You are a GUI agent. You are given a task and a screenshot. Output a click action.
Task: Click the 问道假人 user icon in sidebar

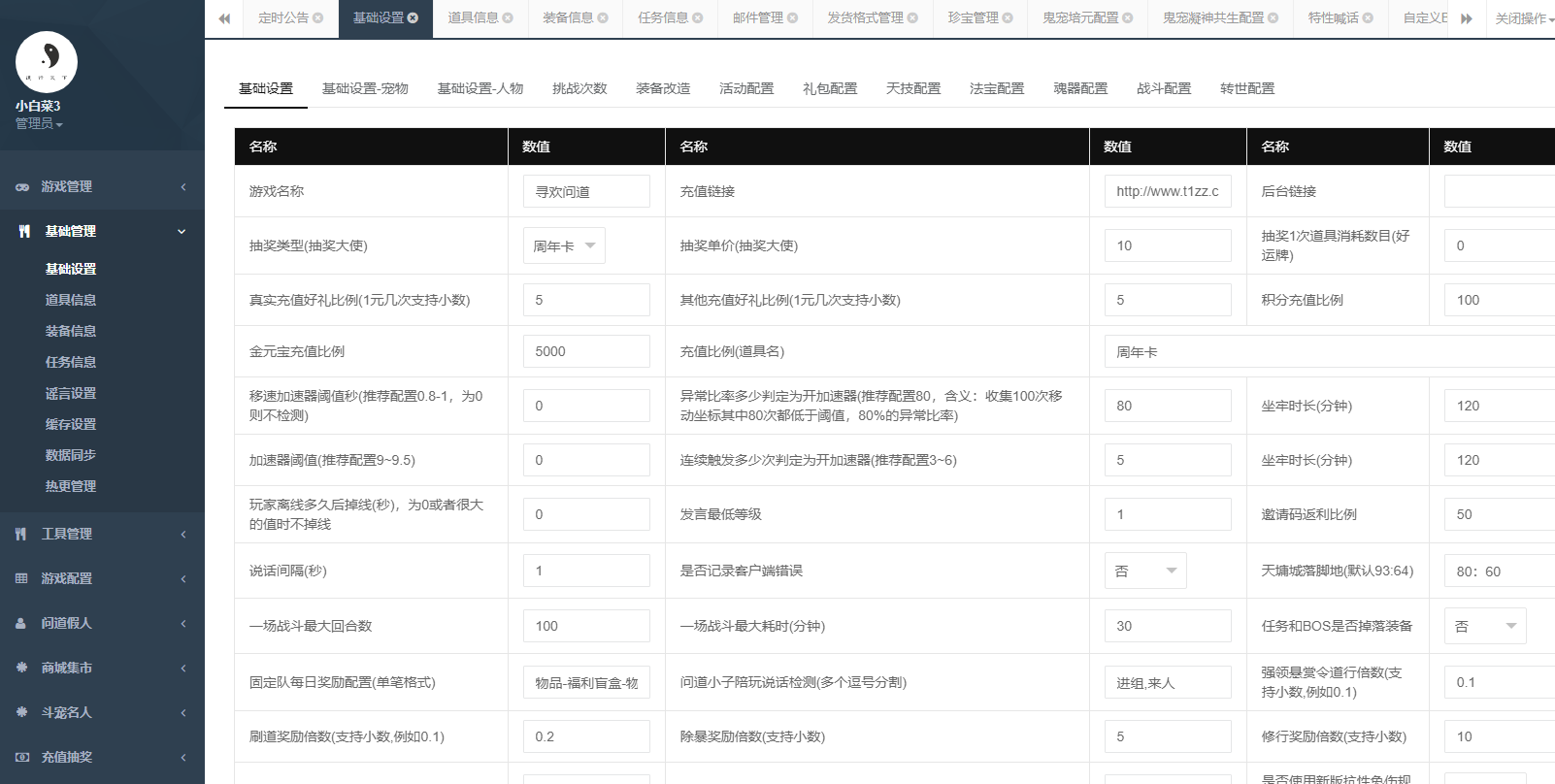[x=21, y=623]
